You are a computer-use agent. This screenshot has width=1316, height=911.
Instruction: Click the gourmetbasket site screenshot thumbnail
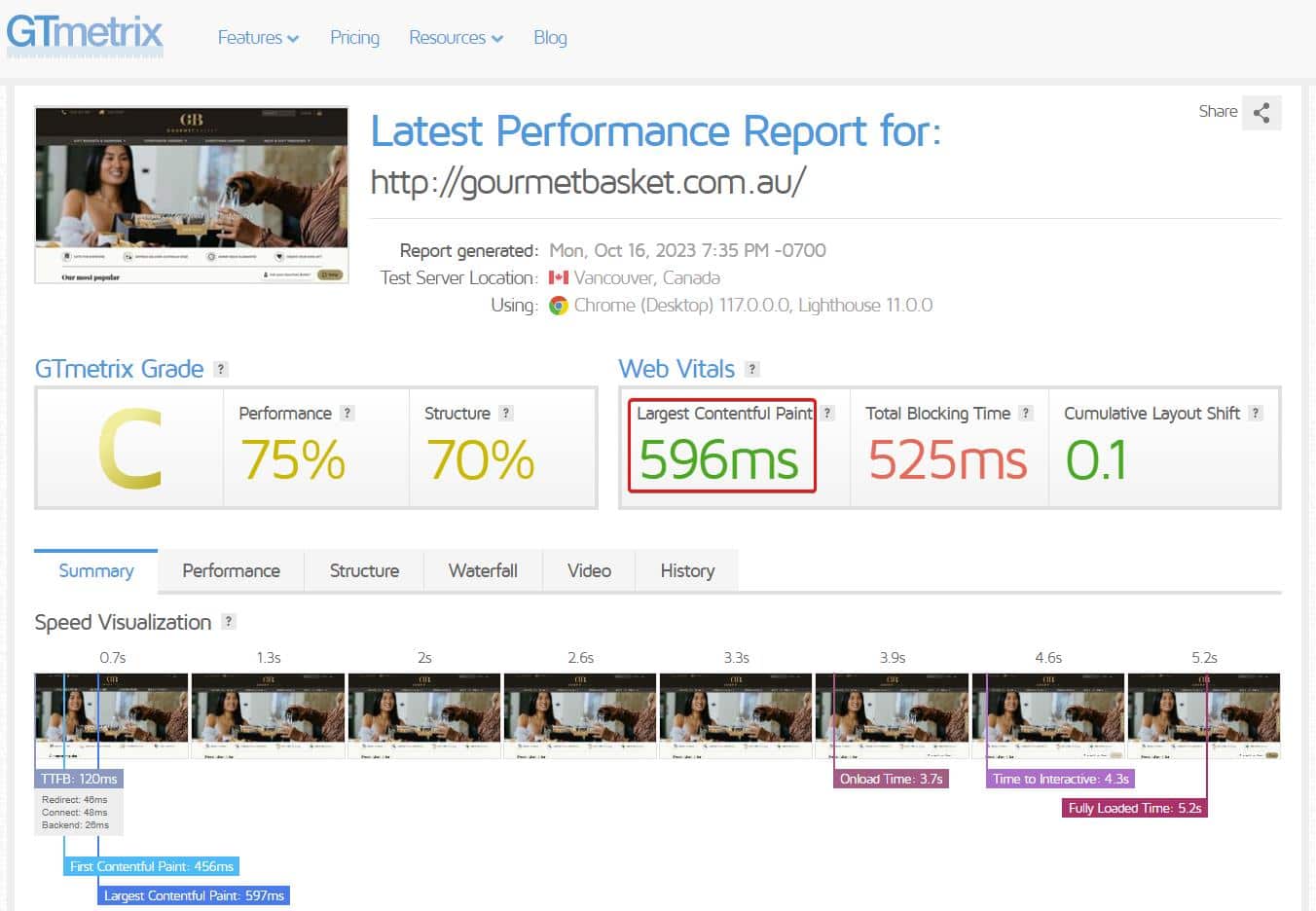(192, 195)
